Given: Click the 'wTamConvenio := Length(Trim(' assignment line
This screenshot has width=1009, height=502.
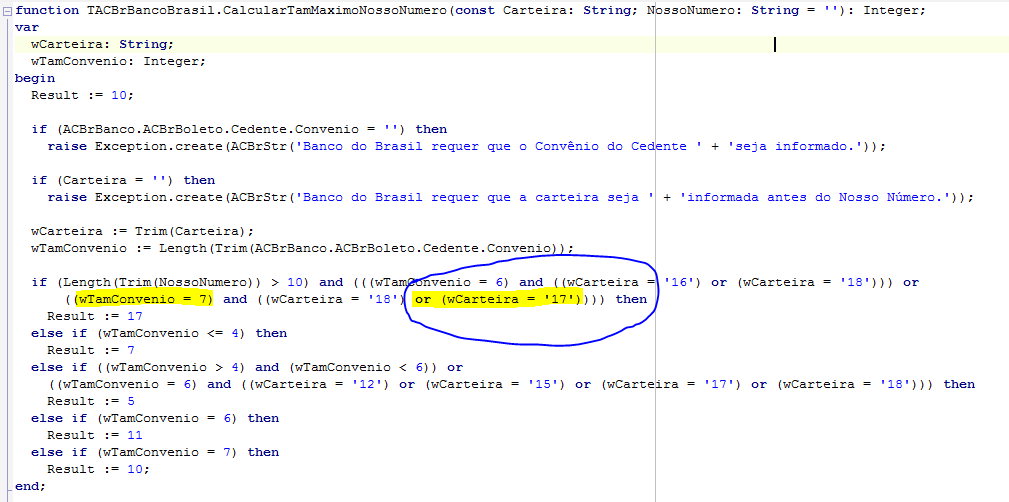Looking at the screenshot, I should click(x=302, y=248).
